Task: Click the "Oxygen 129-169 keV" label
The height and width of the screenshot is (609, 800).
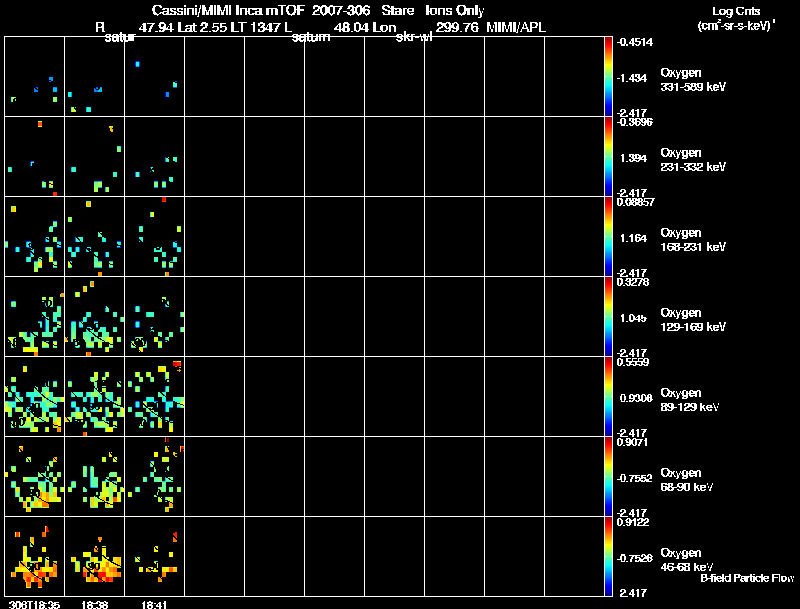Action: [693, 320]
